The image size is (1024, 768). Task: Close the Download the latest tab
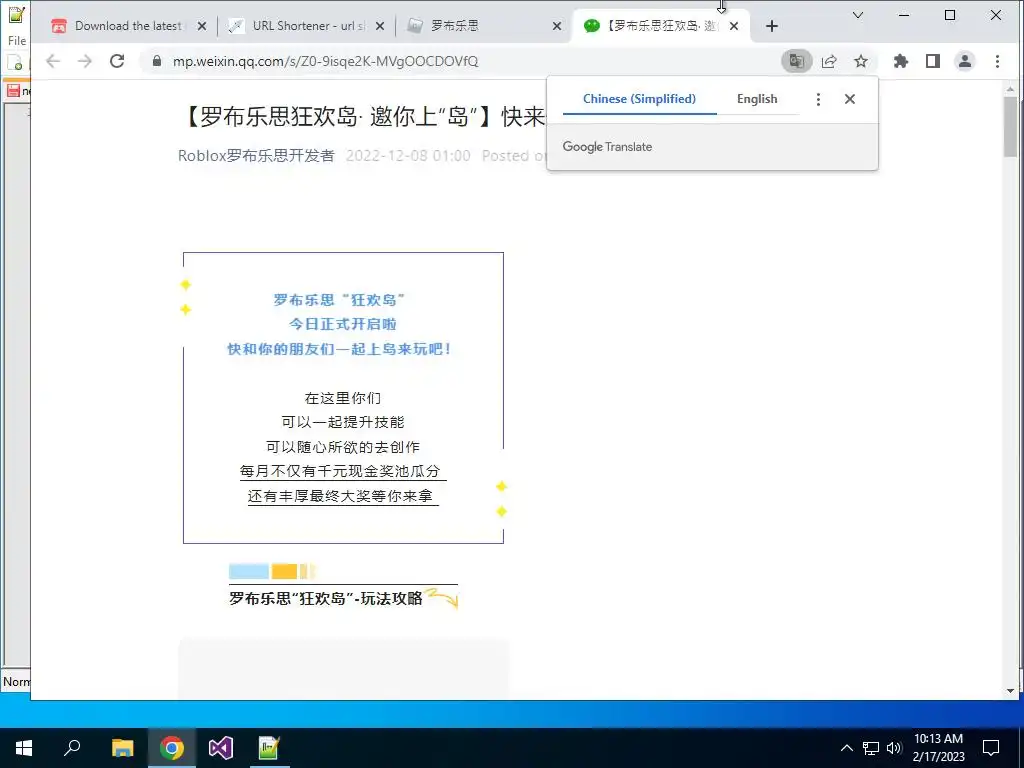point(202,26)
